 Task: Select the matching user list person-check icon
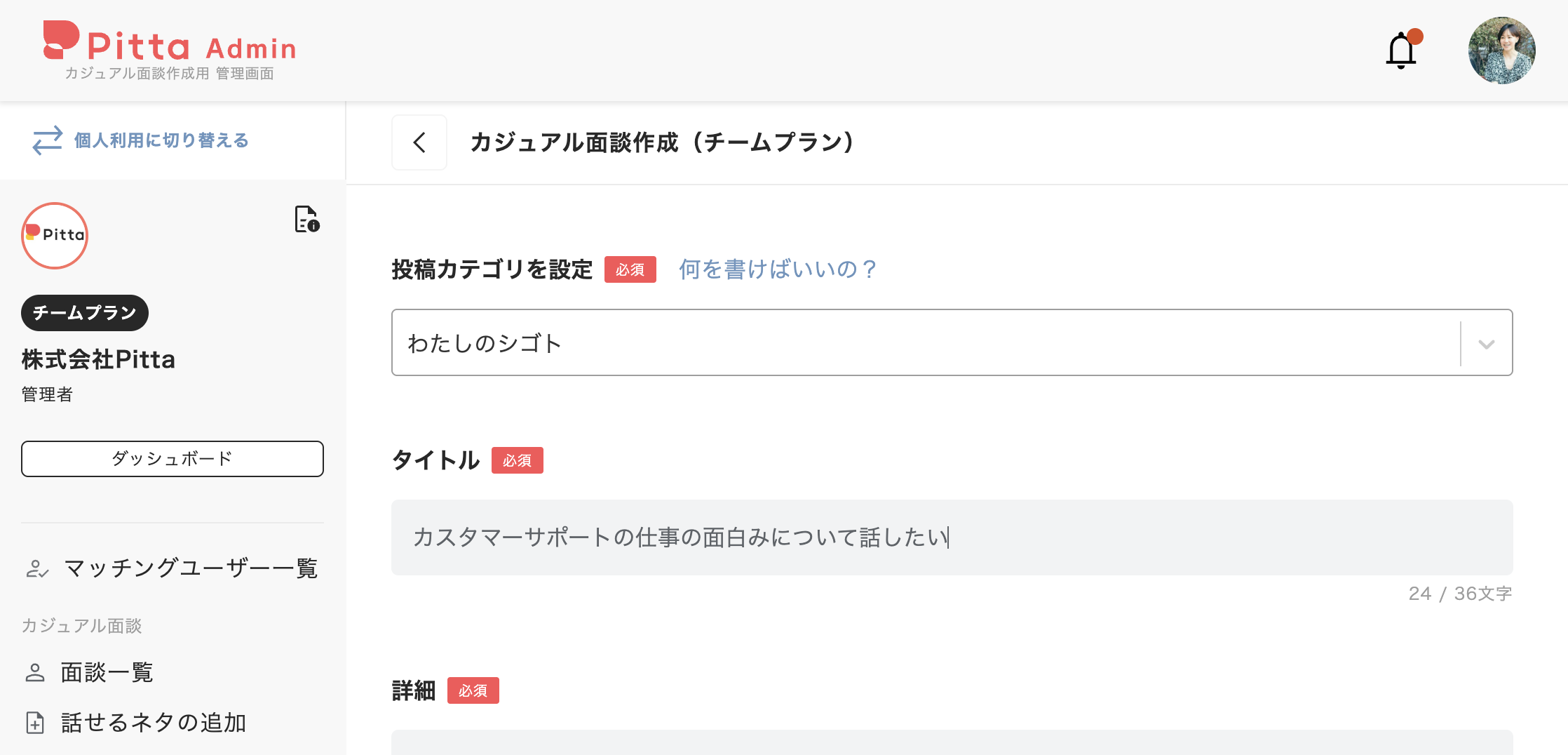coord(36,569)
